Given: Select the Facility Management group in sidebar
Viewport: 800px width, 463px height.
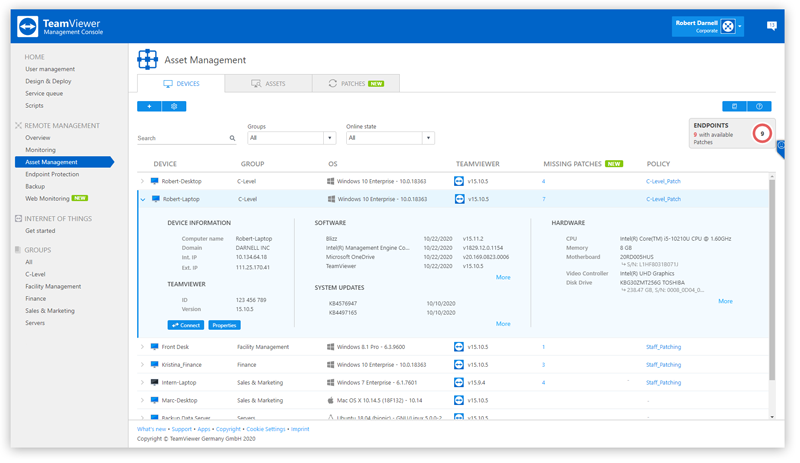Looking at the screenshot, I should (53, 287).
